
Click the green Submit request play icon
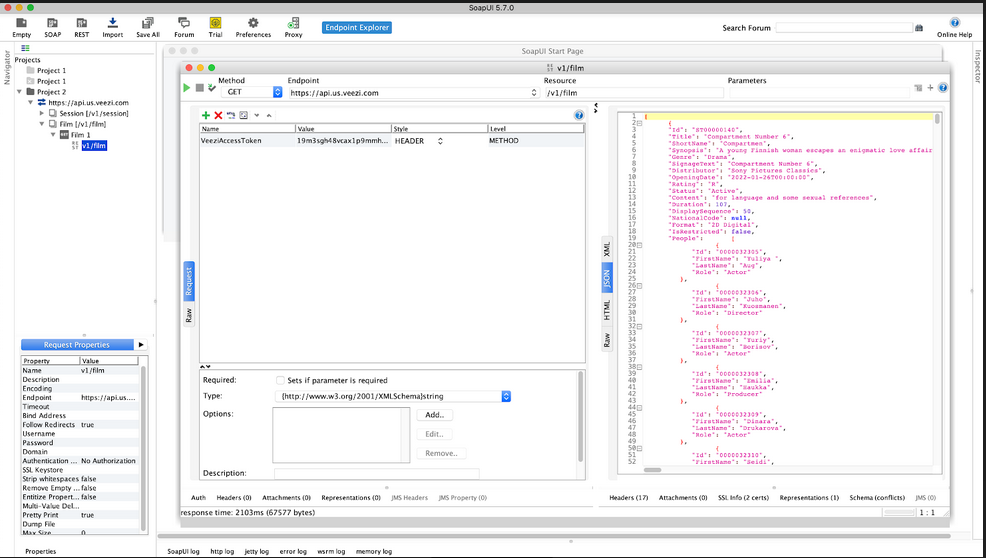point(186,88)
